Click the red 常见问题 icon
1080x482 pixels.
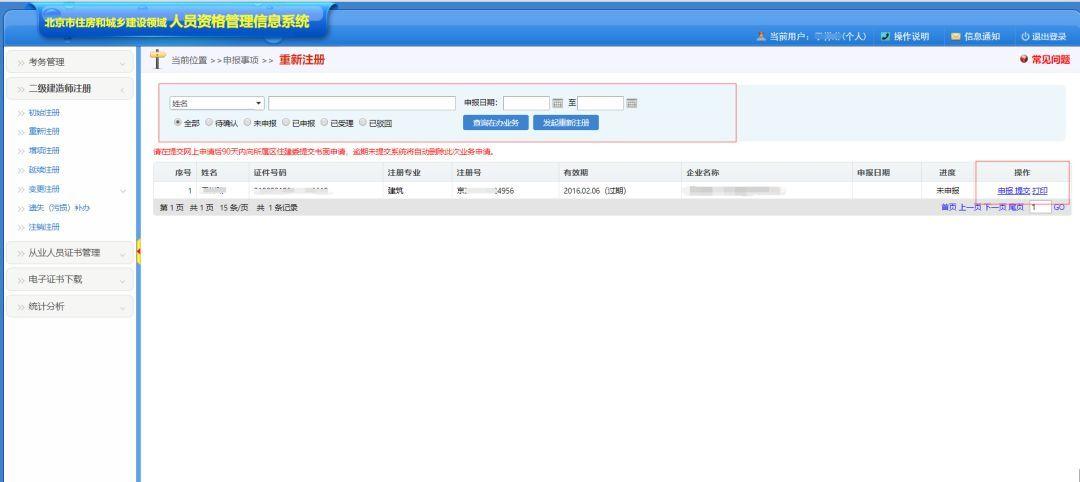click(x=1024, y=60)
